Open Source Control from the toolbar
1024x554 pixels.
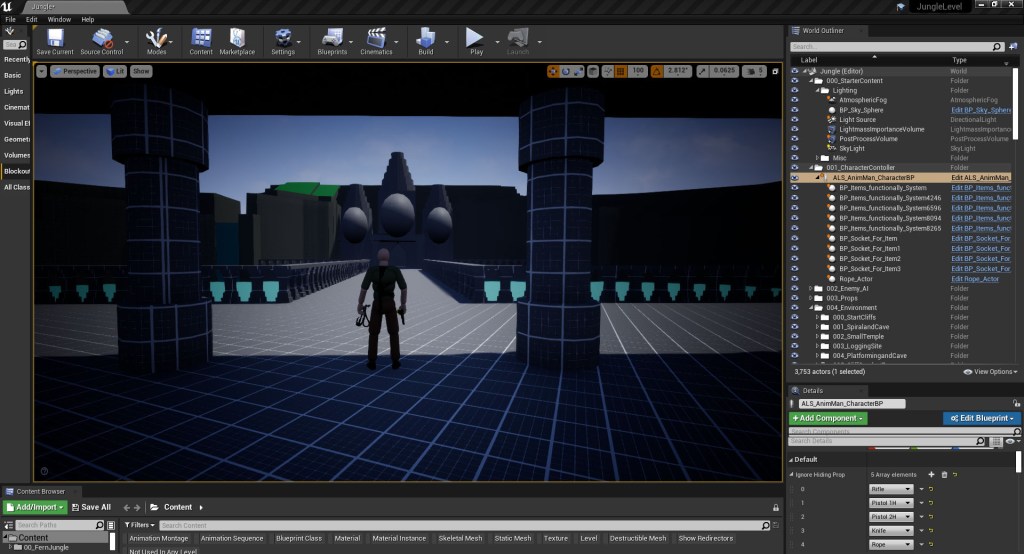(x=101, y=40)
